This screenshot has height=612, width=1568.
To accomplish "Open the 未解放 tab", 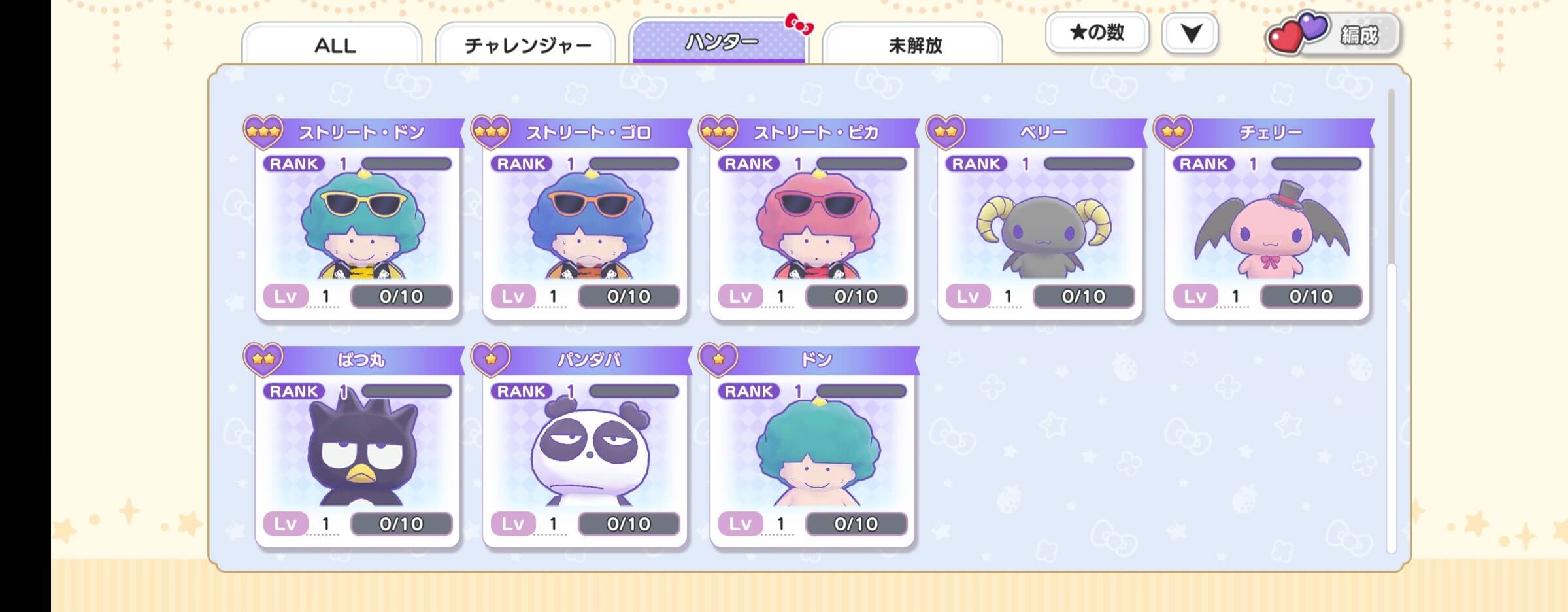I will point(913,44).
